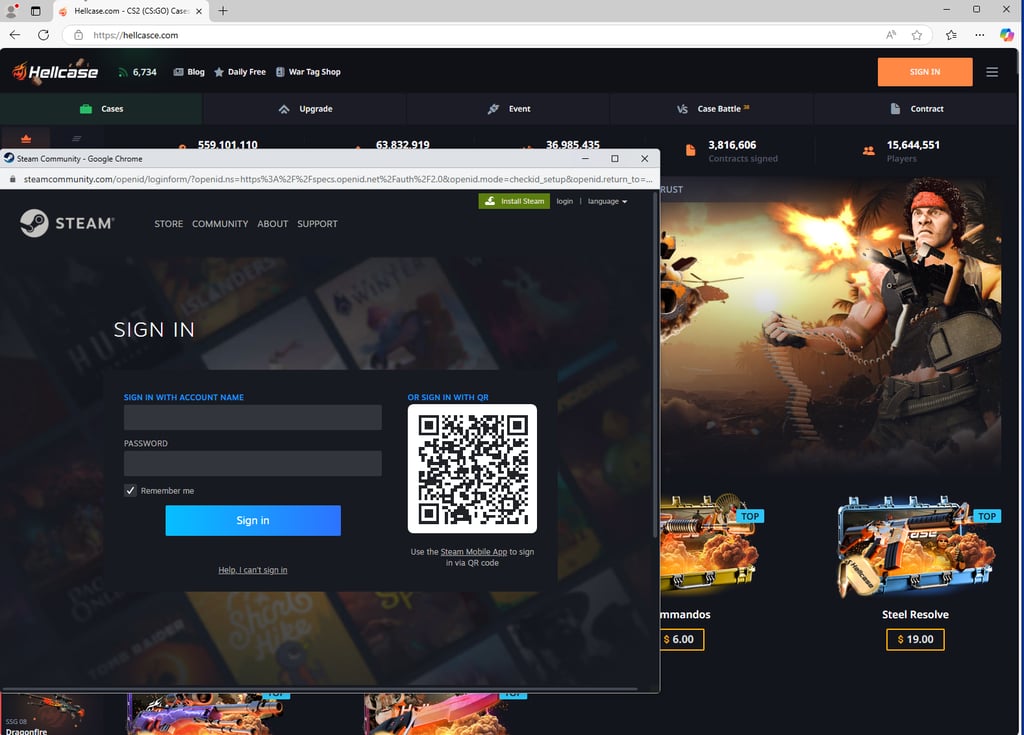The width and height of the screenshot is (1024, 735).
Task: Close the Hellcase.com browser tab
Action: pyautogui.click(x=199, y=11)
